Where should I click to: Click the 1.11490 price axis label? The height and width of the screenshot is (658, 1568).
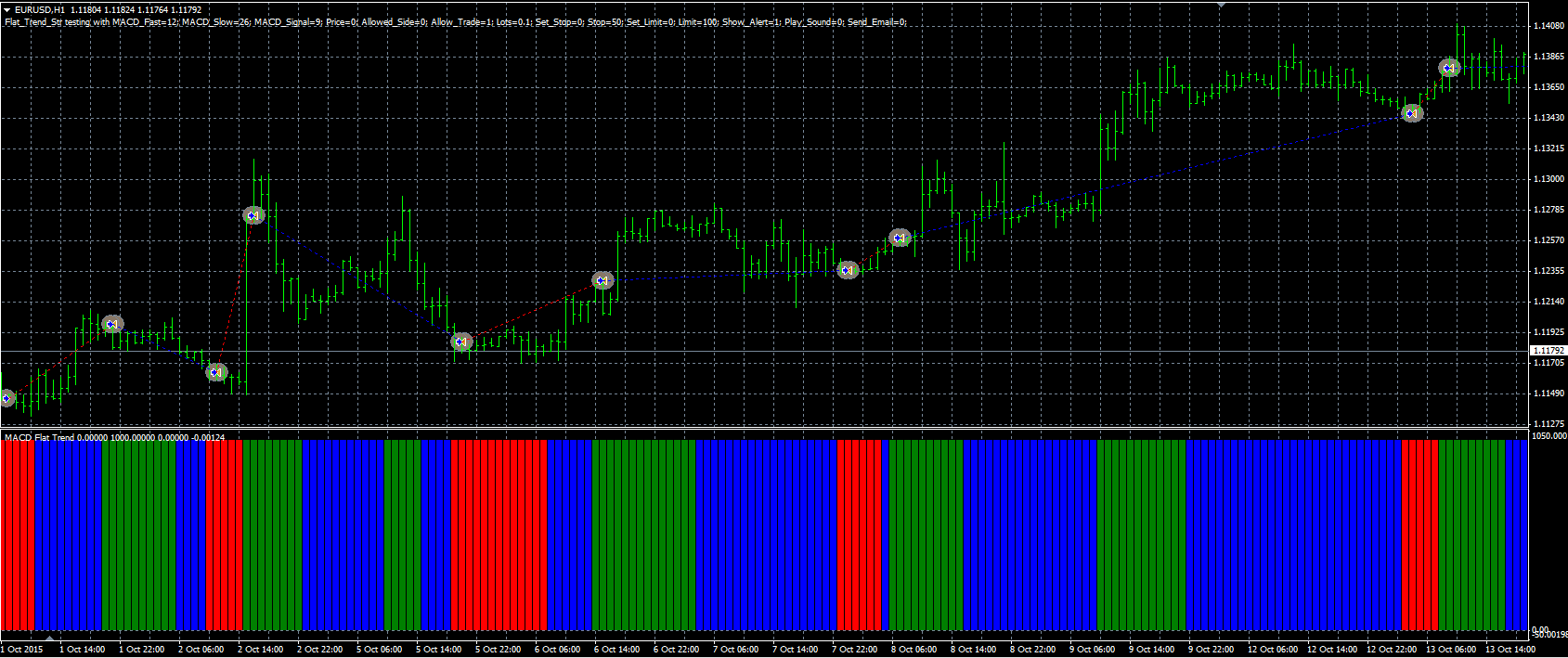[1549, 394]
